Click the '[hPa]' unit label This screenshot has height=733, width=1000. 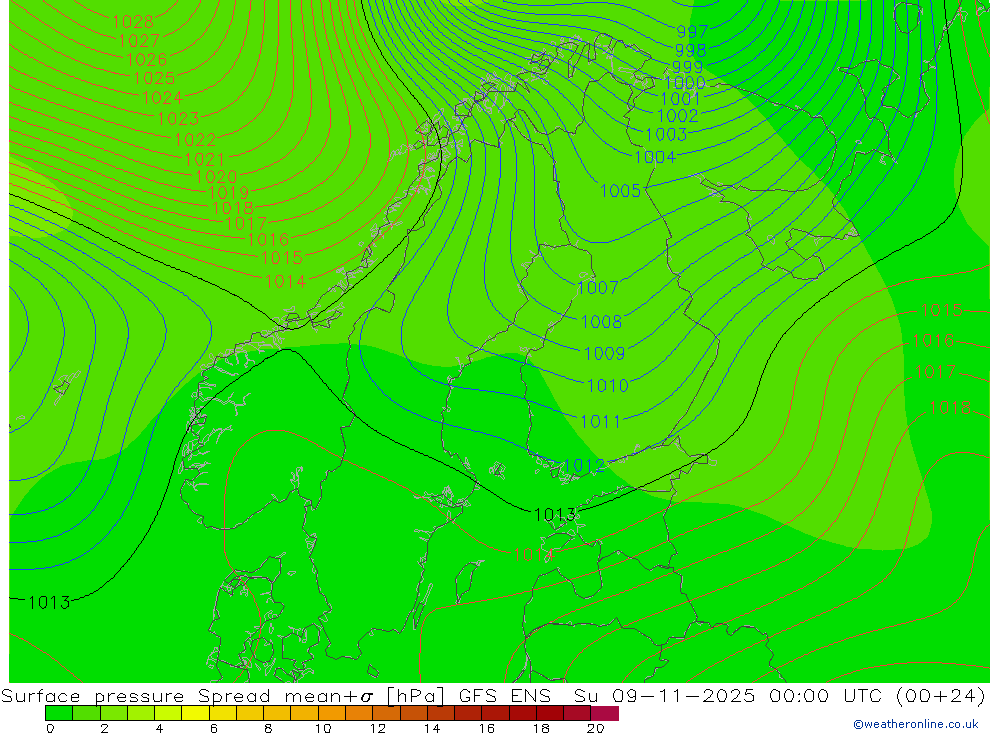coord(415,696)
